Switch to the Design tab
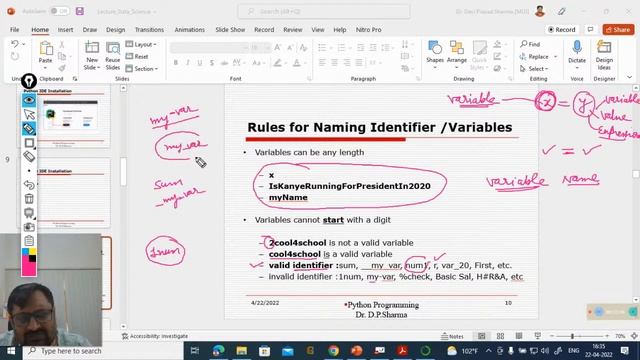The height and width of the screenshot is (360, 640). (x=116, y=29)
